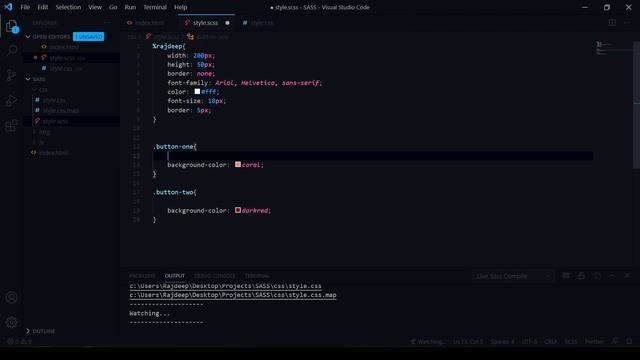
Task: Open the Run and Debug view
Action: pos(11,100)
